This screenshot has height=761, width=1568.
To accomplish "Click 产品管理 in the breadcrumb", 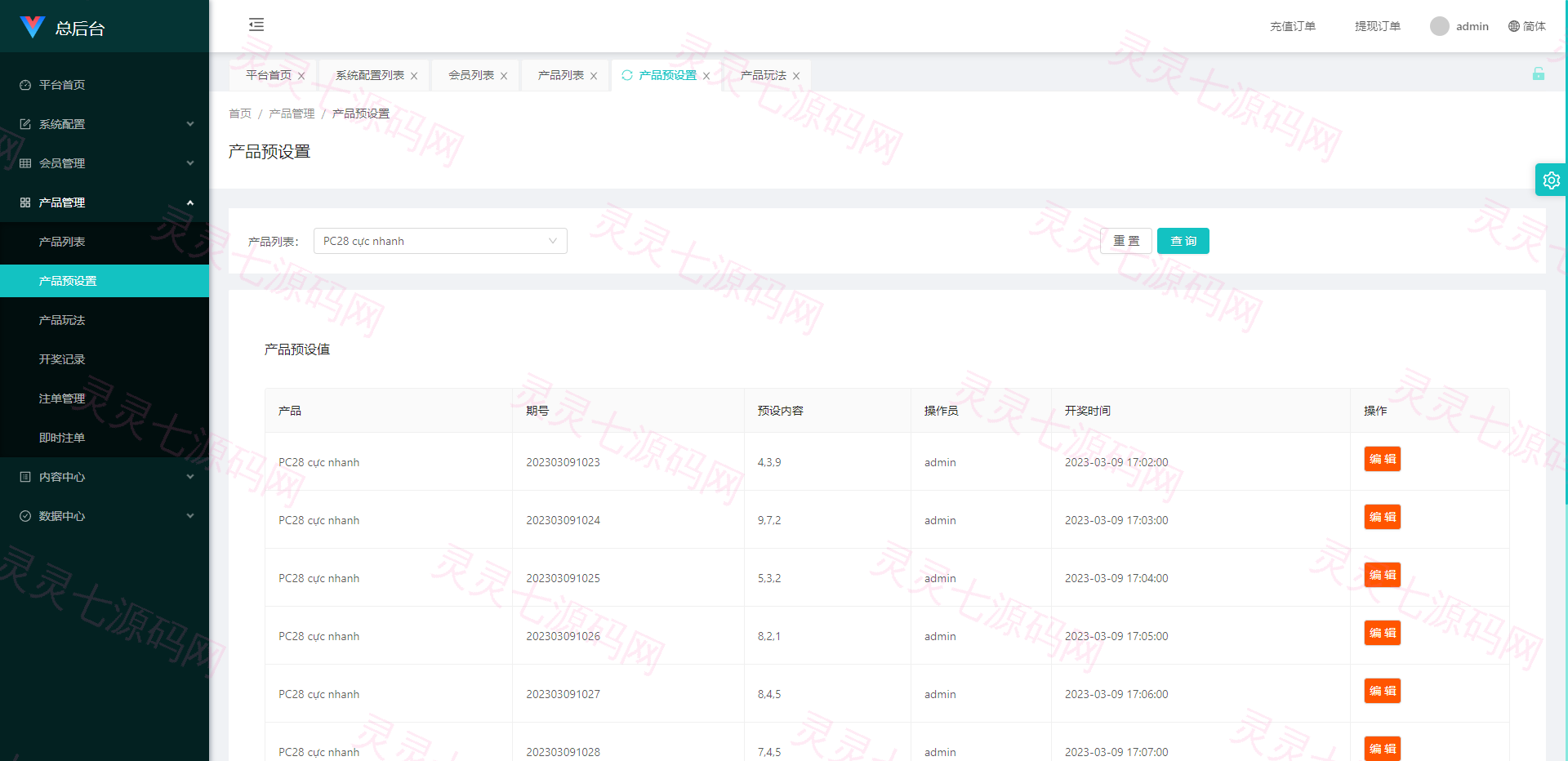I will (x=292, y=113).
